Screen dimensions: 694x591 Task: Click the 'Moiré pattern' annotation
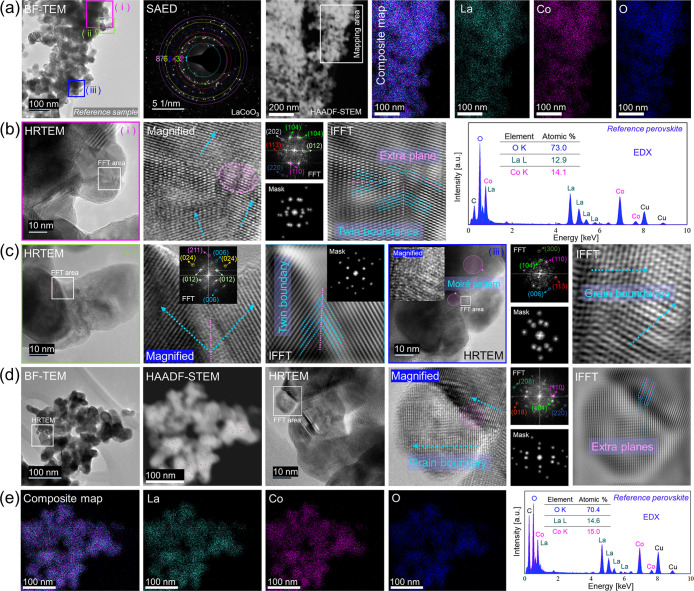tap(474, 284)
